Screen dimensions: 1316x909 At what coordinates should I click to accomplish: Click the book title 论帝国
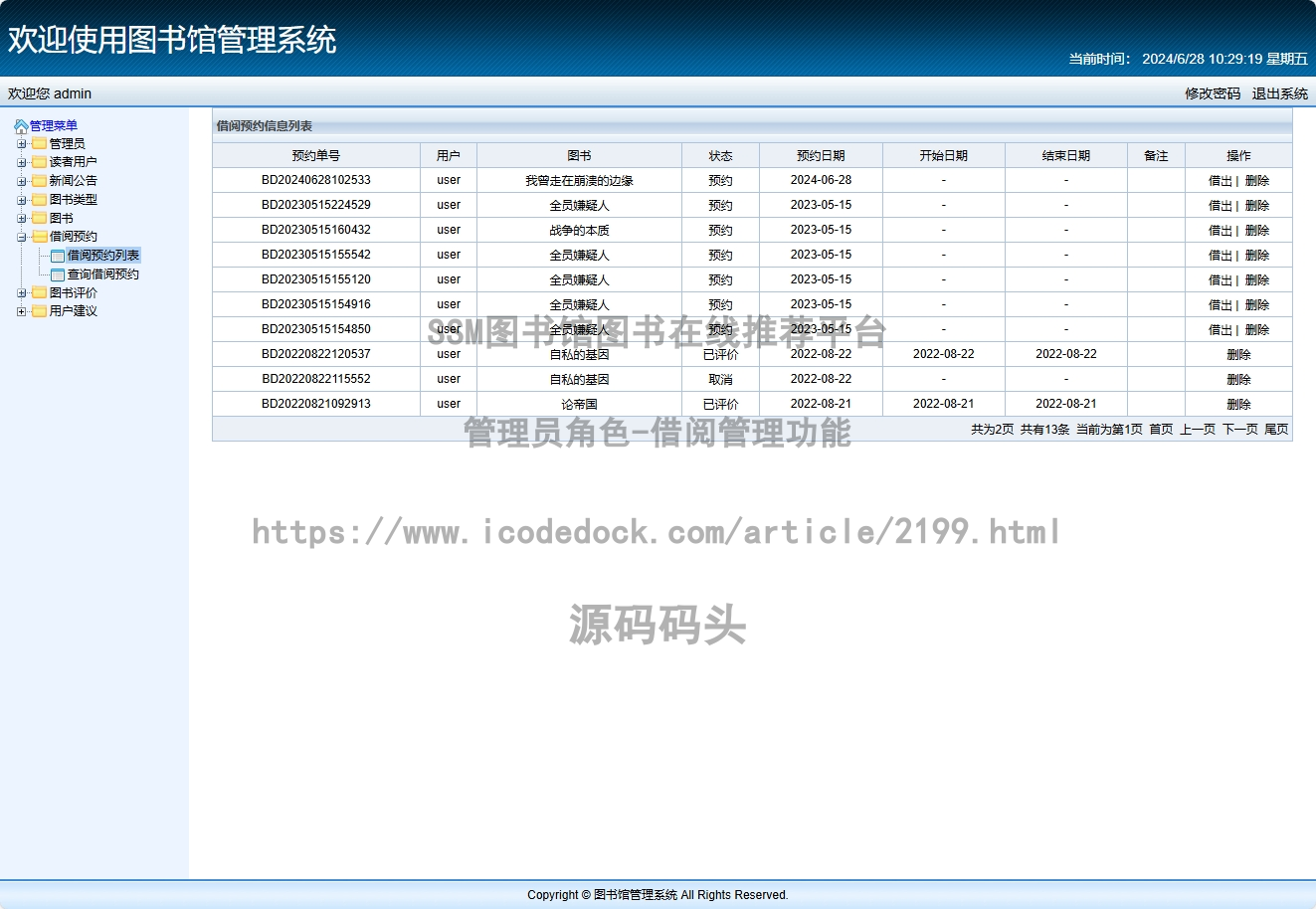pos(579,405)
